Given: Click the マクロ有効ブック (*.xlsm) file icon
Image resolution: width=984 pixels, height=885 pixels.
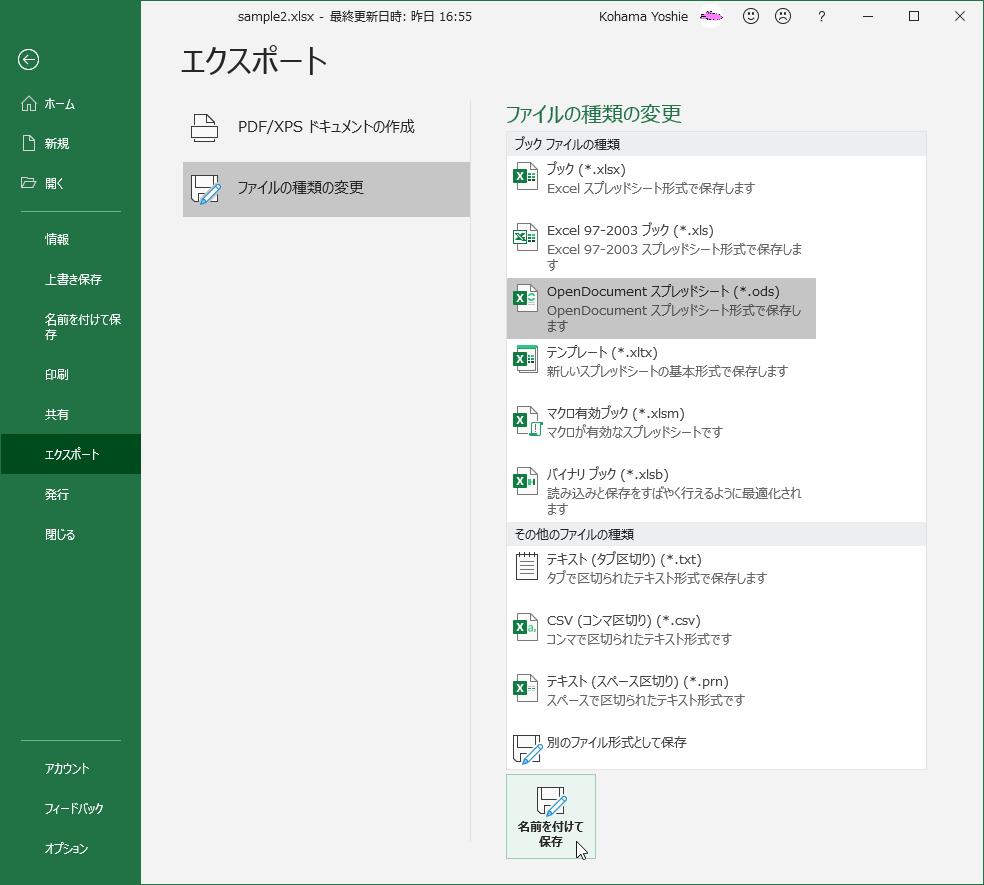Looking at the screenshot, I should pyautogui.click(x=527, y=421).
